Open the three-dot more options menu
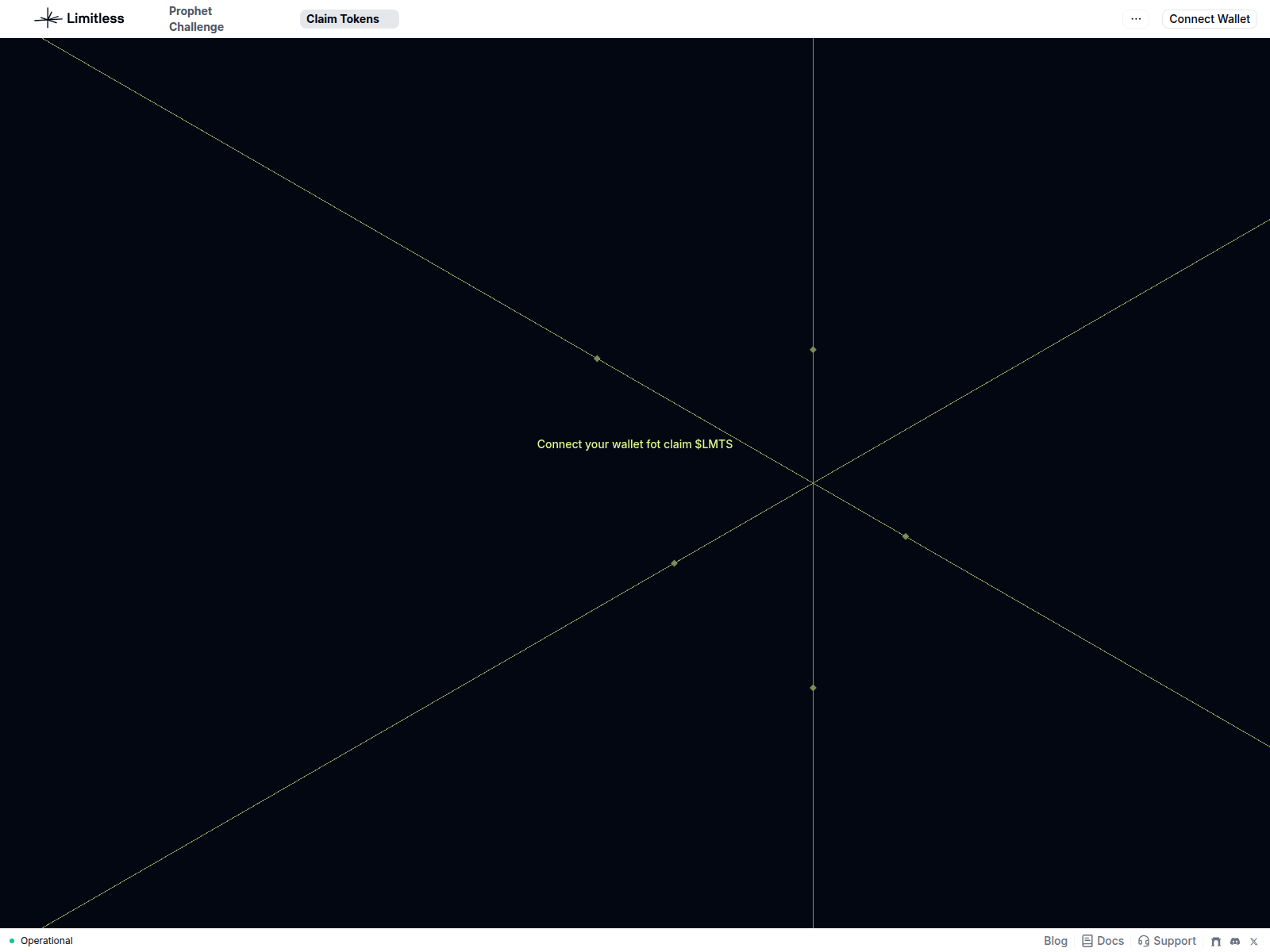Screen dimensions: 1270x952 (1136, 19)
